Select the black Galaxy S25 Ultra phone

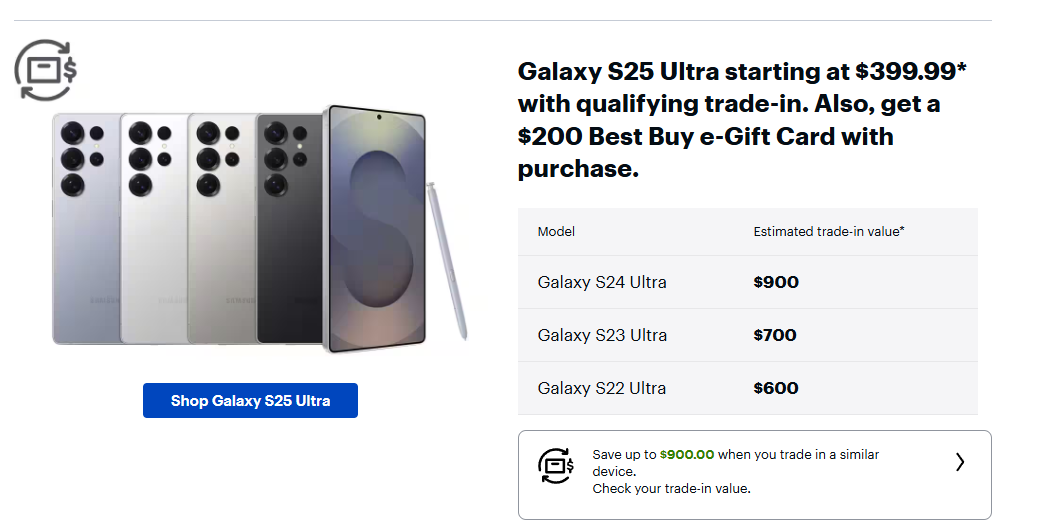(x=288, y=229)
